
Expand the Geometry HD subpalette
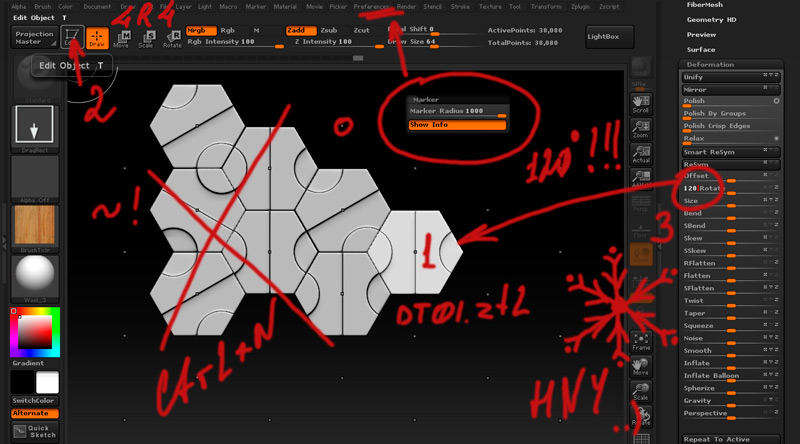click(x=711, y=20)
